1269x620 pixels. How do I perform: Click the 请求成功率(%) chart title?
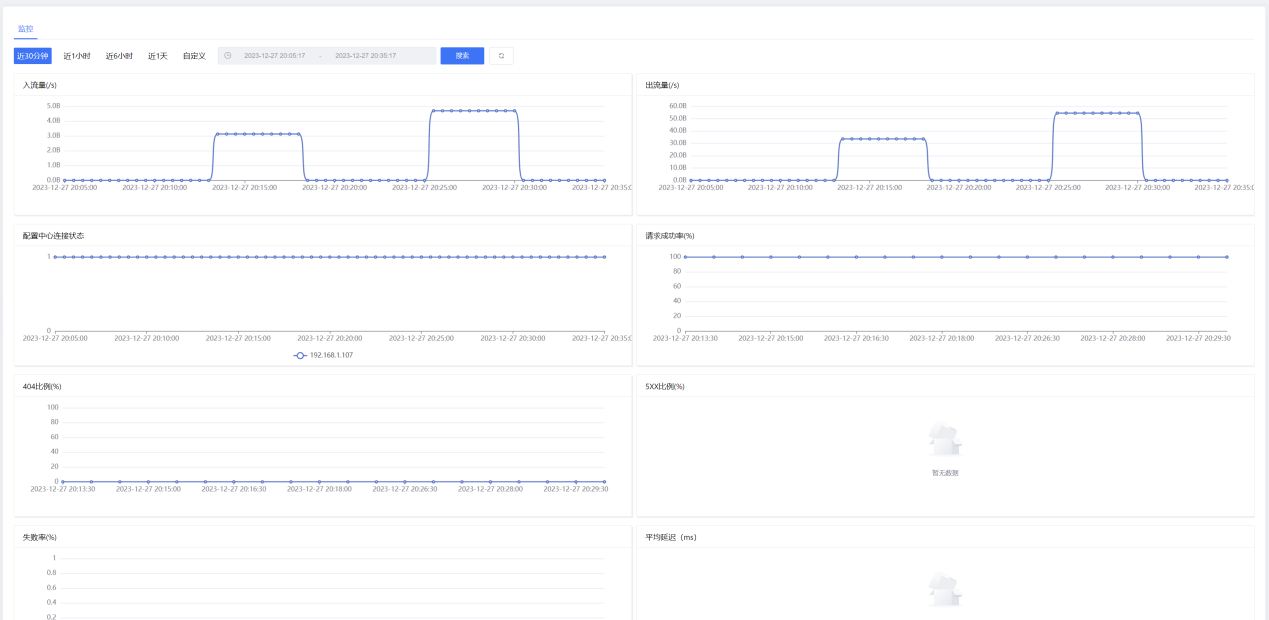(x=670, y=236)
